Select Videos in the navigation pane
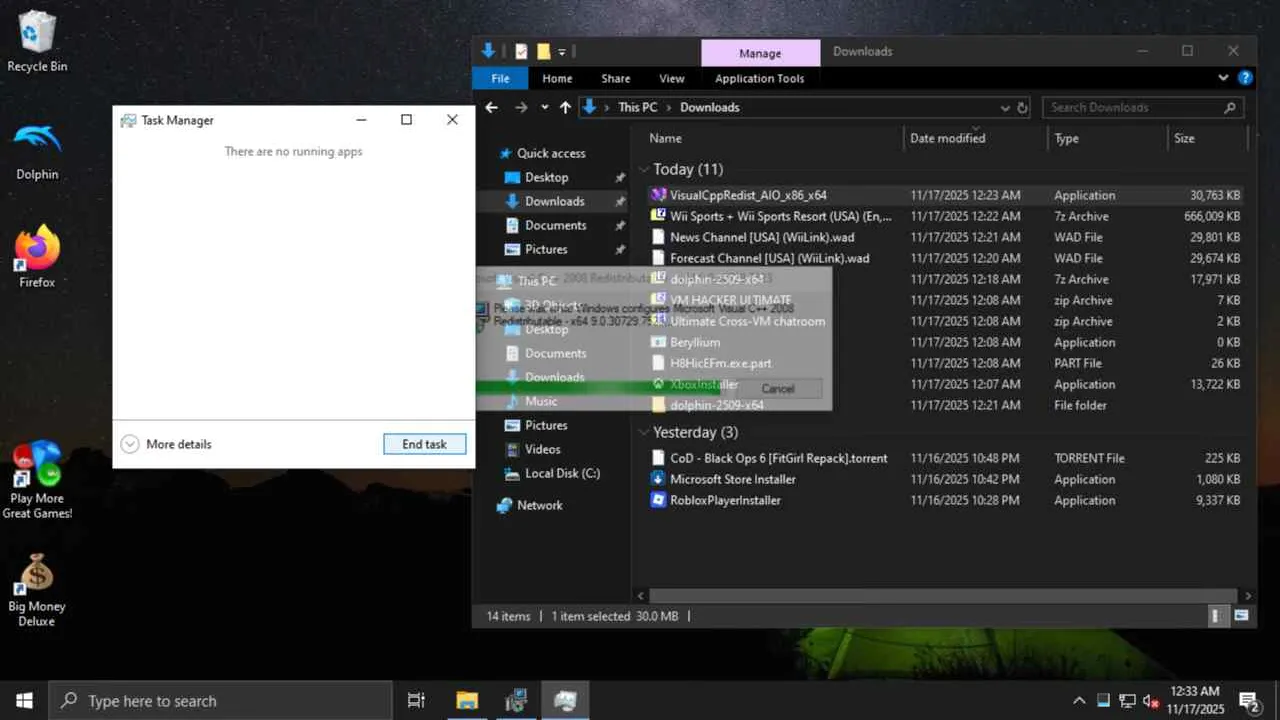This screenshot has height=720, width=1280. (542, 449)
